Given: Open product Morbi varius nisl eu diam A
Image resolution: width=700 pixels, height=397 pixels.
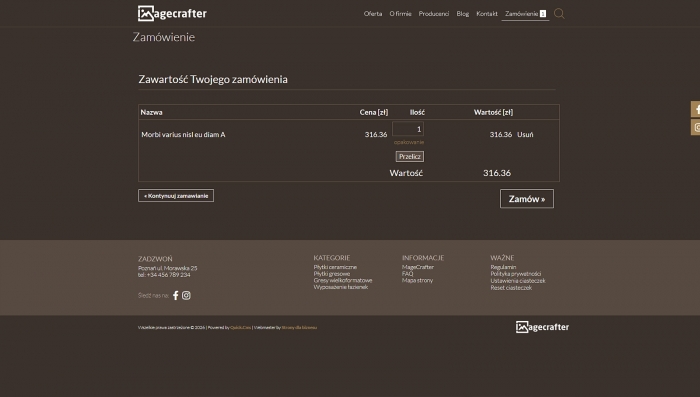Looking at the screenshot, I should [183, 134].
